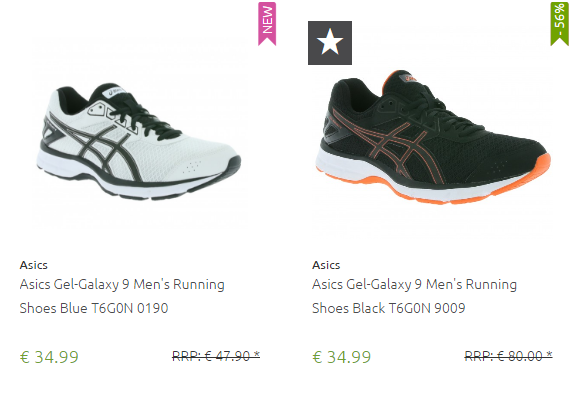Image resolution: width=576 pixels, height=403 pixels.
Task: Click Shoes Black T6G0N 9009 text
Action: 389,308
